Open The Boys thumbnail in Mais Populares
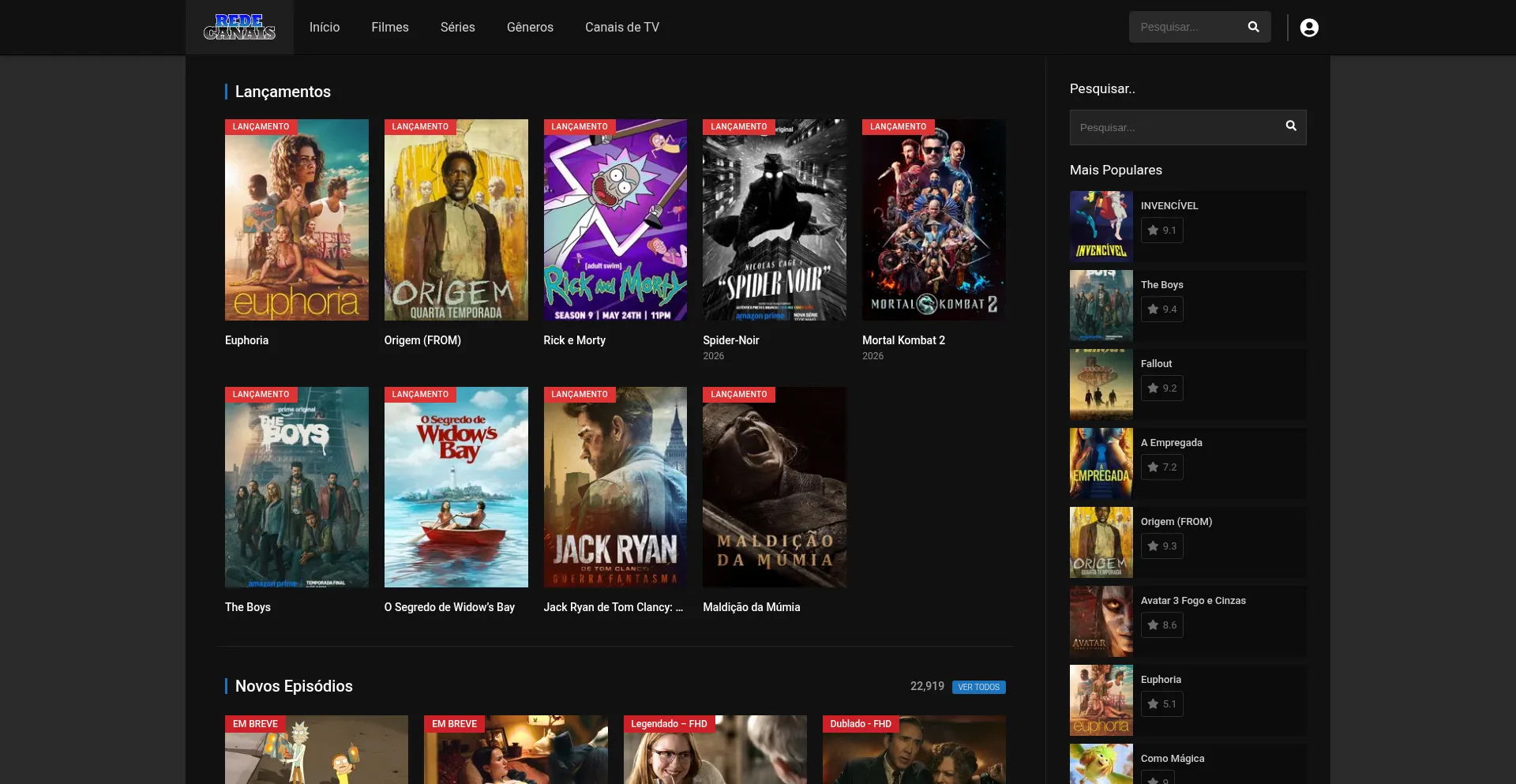The height and width of the screenshot is (784, 1516). (x=1101, y=306)
